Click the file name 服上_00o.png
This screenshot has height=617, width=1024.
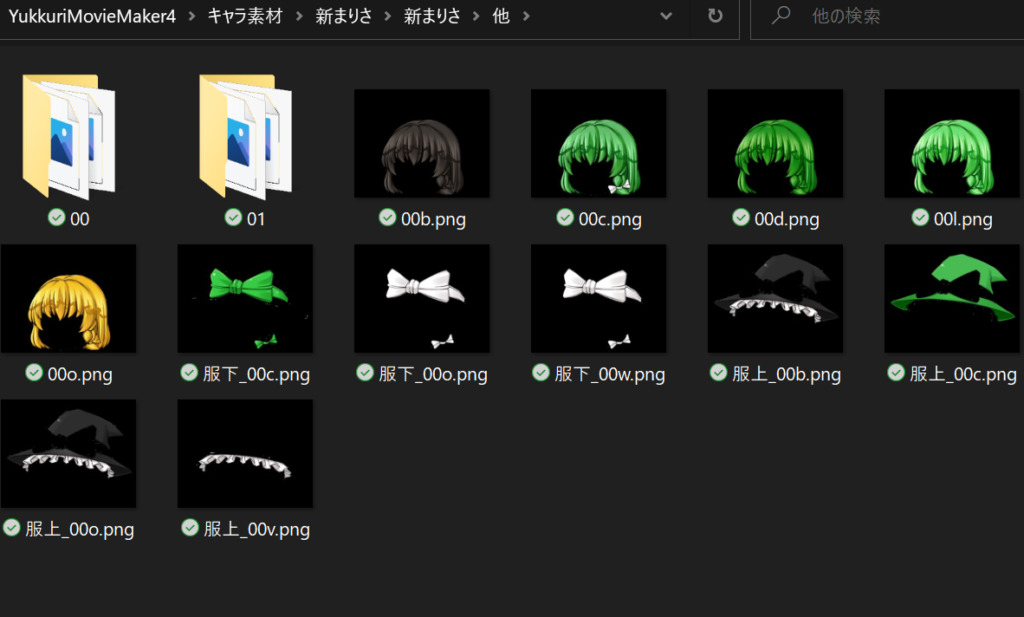(80, 529)
